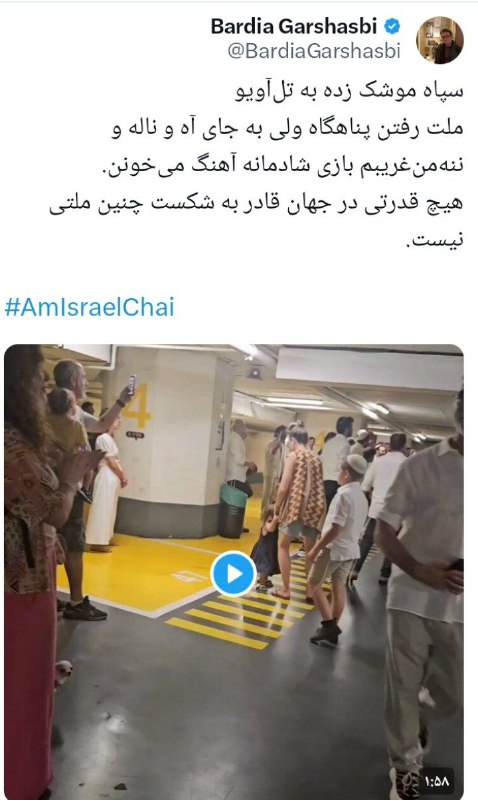Screen dimensions: 478x800
Task: Click the first line of Persian tweet text
Action: pos(349,92)
